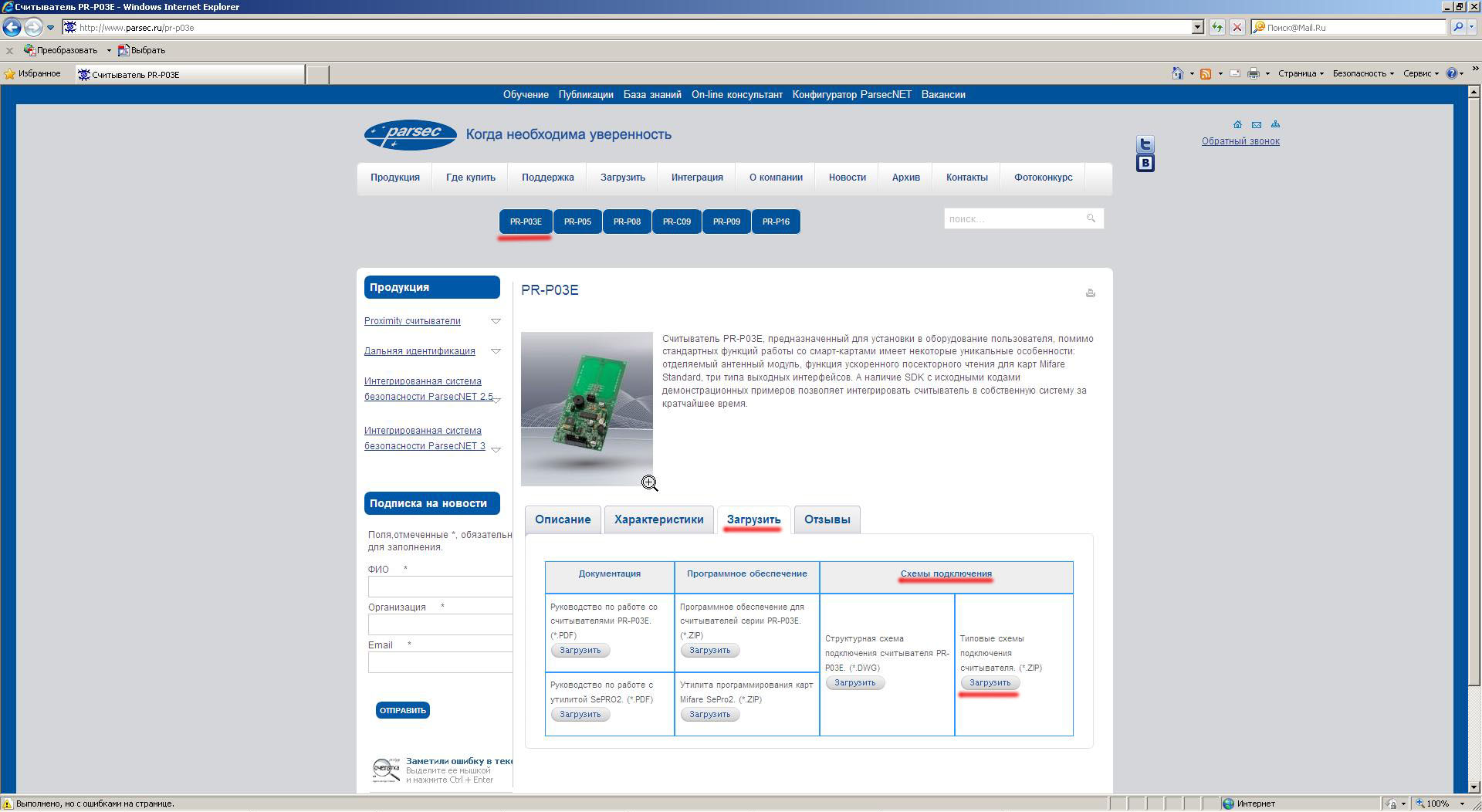Click the magnifier search button next to Mail.Ru box
The image size is (1482, 812).
point(1457,27)
